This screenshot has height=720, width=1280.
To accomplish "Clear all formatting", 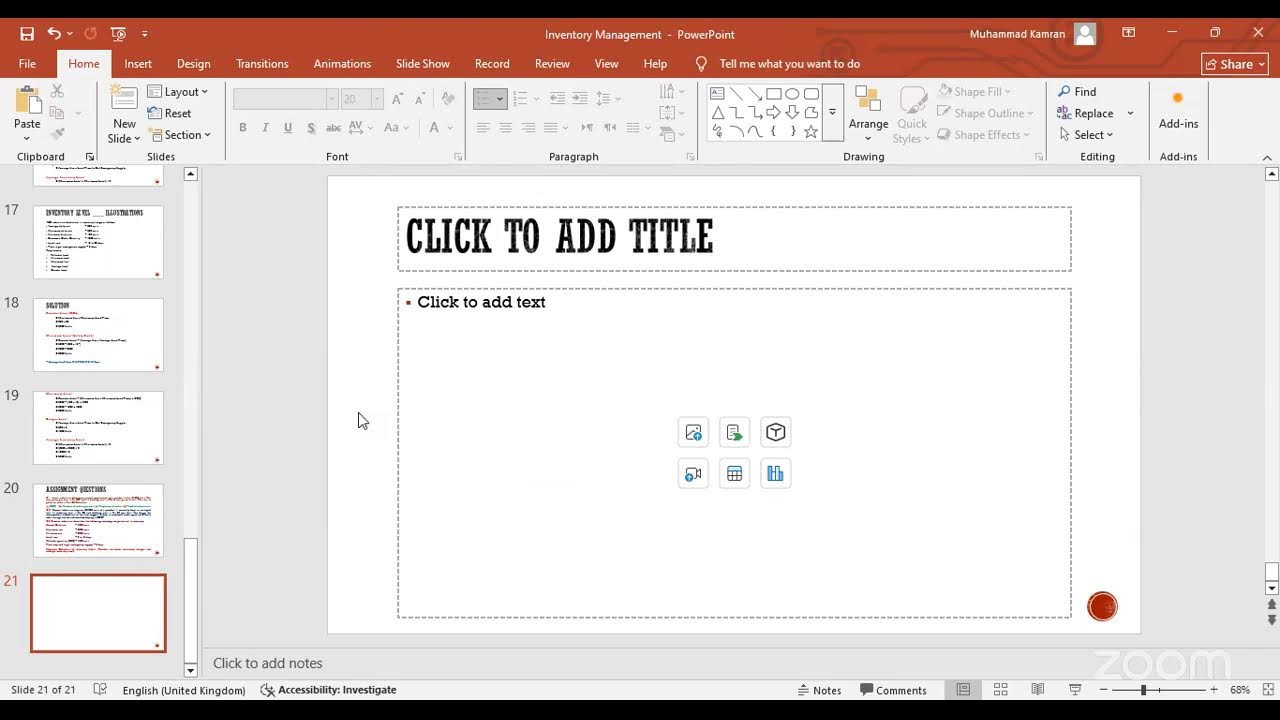I will (x=449, y=99).
